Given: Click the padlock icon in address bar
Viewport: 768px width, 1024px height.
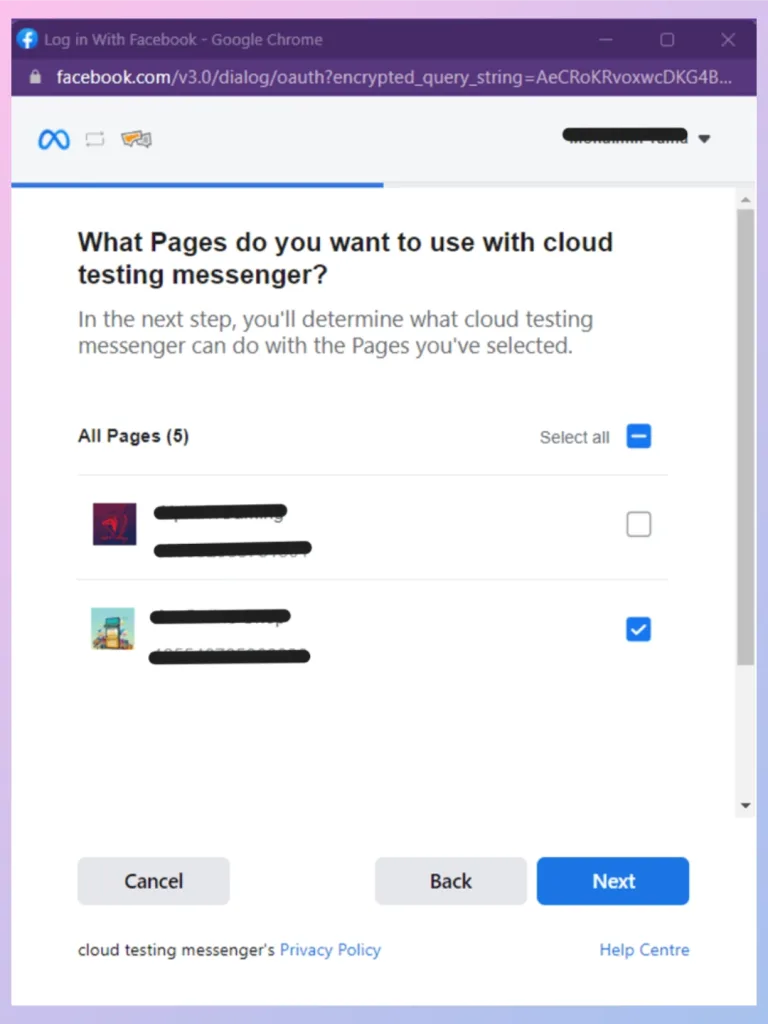Looking at the screenshot, I should click(36, 77).
